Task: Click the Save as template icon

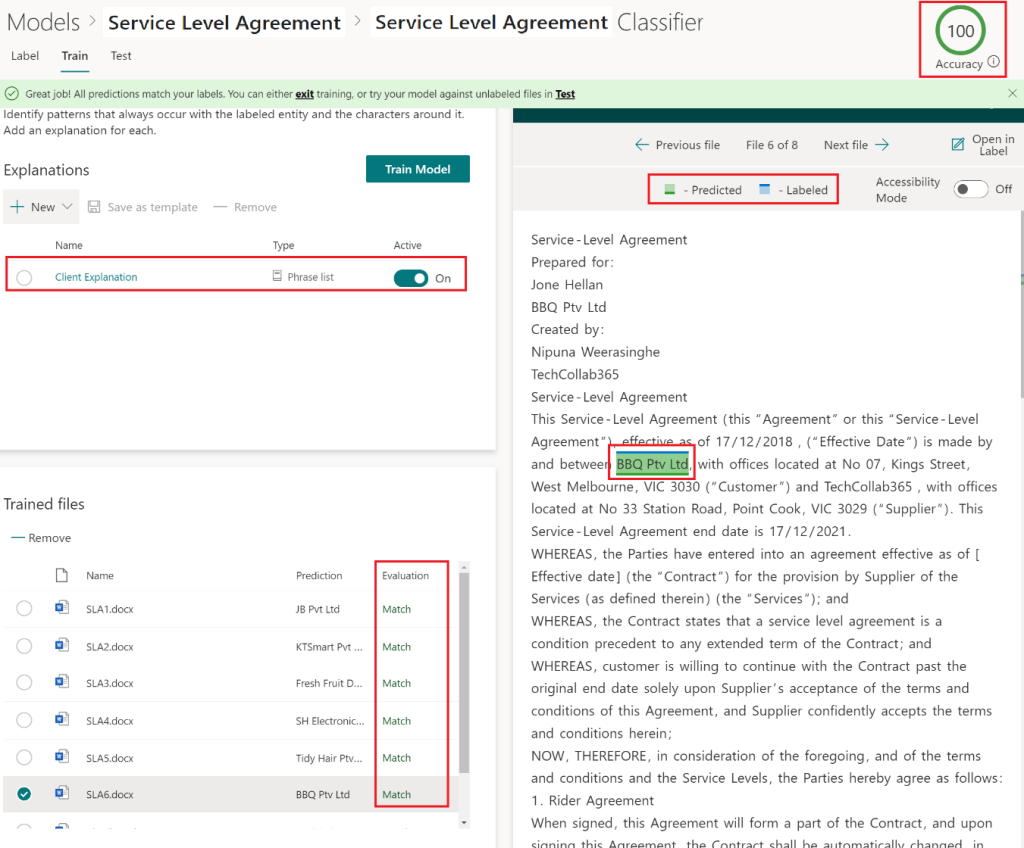Action: coord(94,207)
